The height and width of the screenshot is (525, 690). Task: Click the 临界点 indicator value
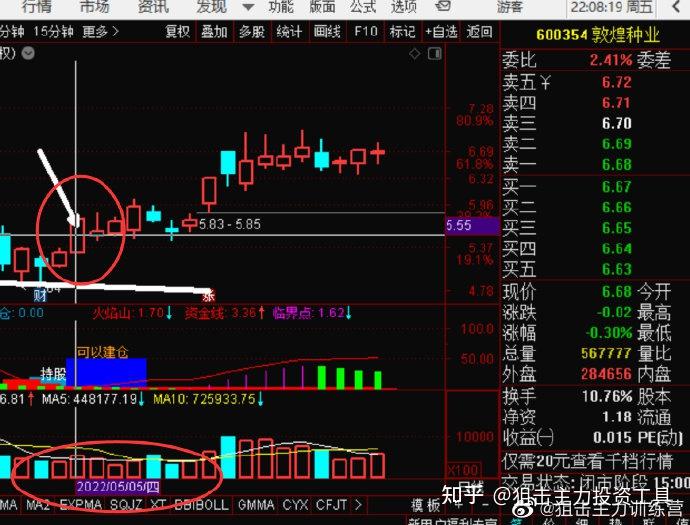[x=312, y=313]
